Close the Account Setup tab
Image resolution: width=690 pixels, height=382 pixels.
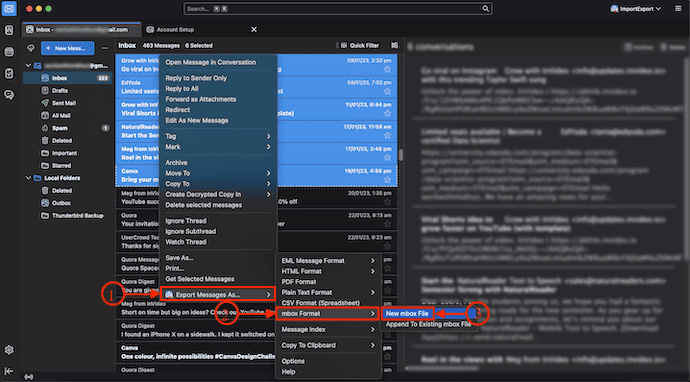pos(254,29)
